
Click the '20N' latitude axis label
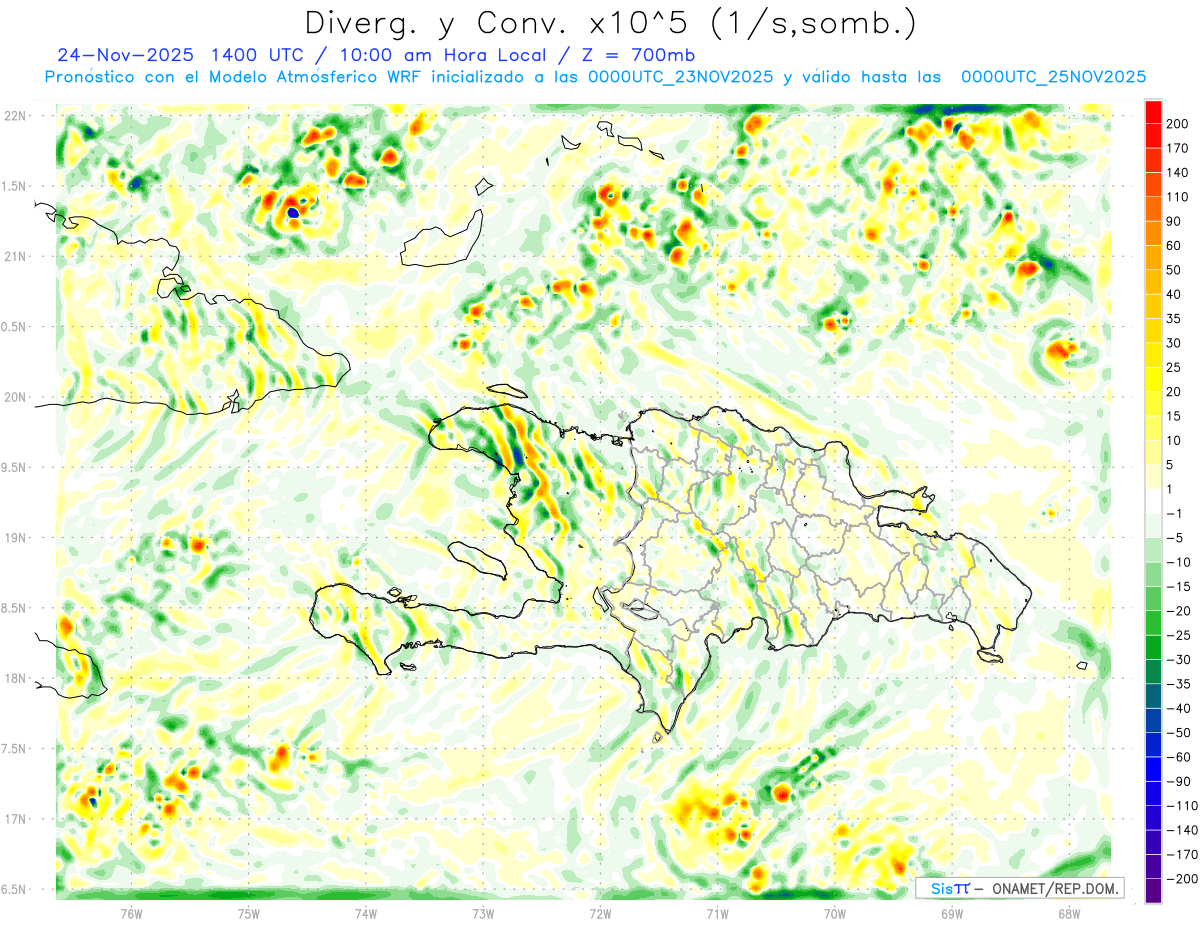tap(15, 397)
